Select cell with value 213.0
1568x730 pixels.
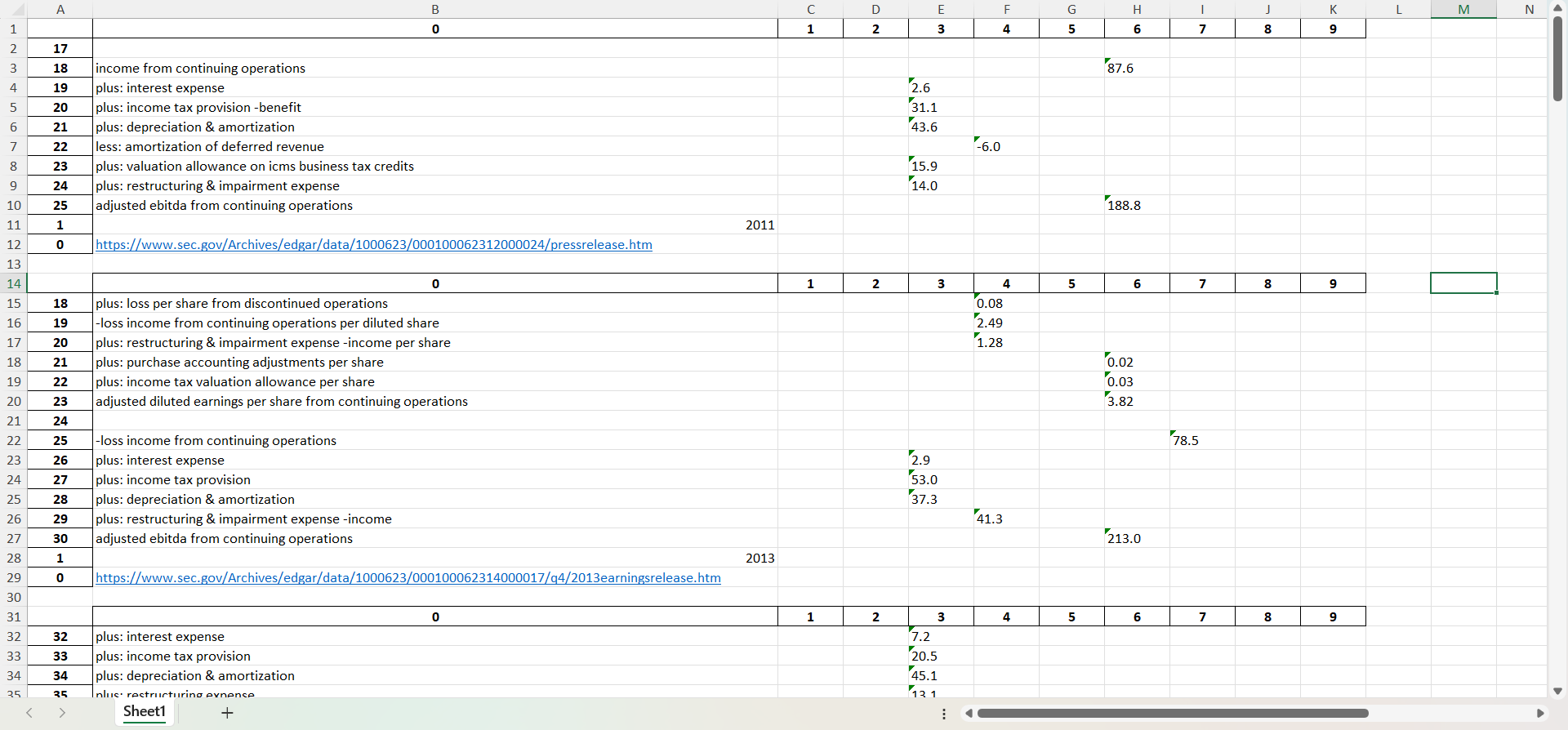click(1137, 538)
